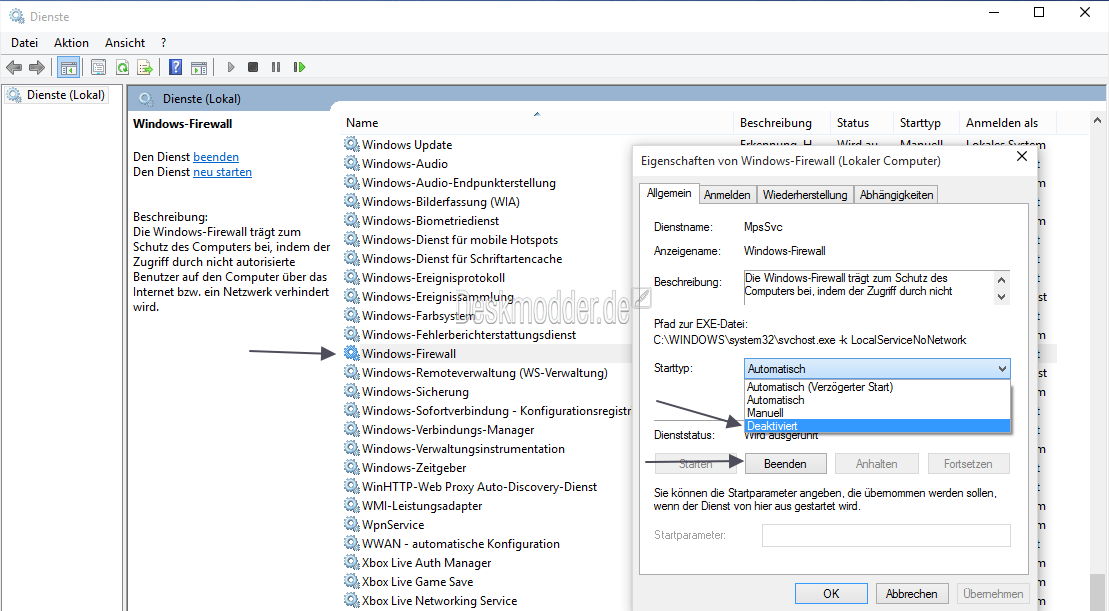Open the Aktion menu
This screenshot has height=611, width=1109.
click(71, 43)
